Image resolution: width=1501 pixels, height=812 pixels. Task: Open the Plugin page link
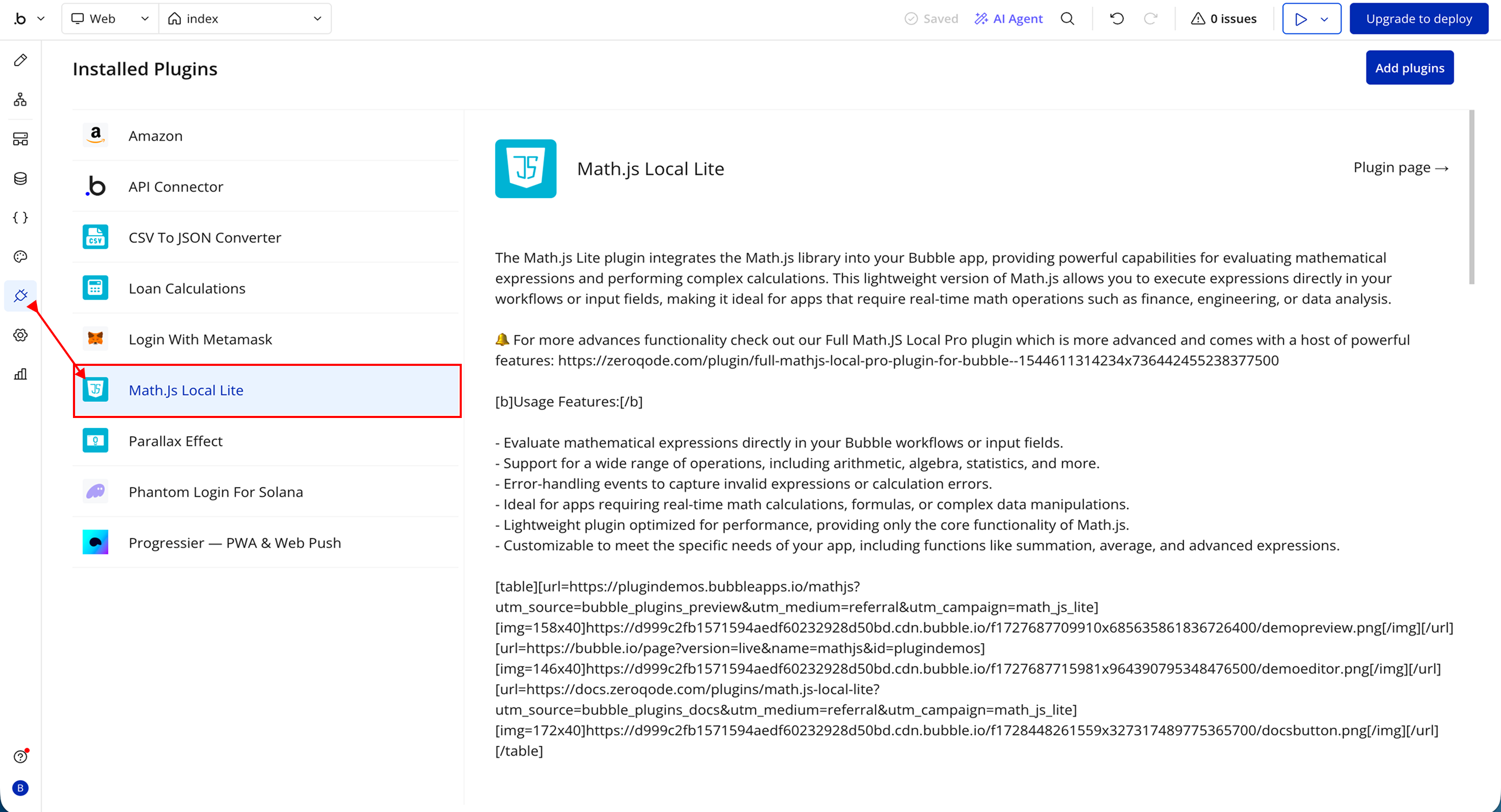(x=1400, y=168)
